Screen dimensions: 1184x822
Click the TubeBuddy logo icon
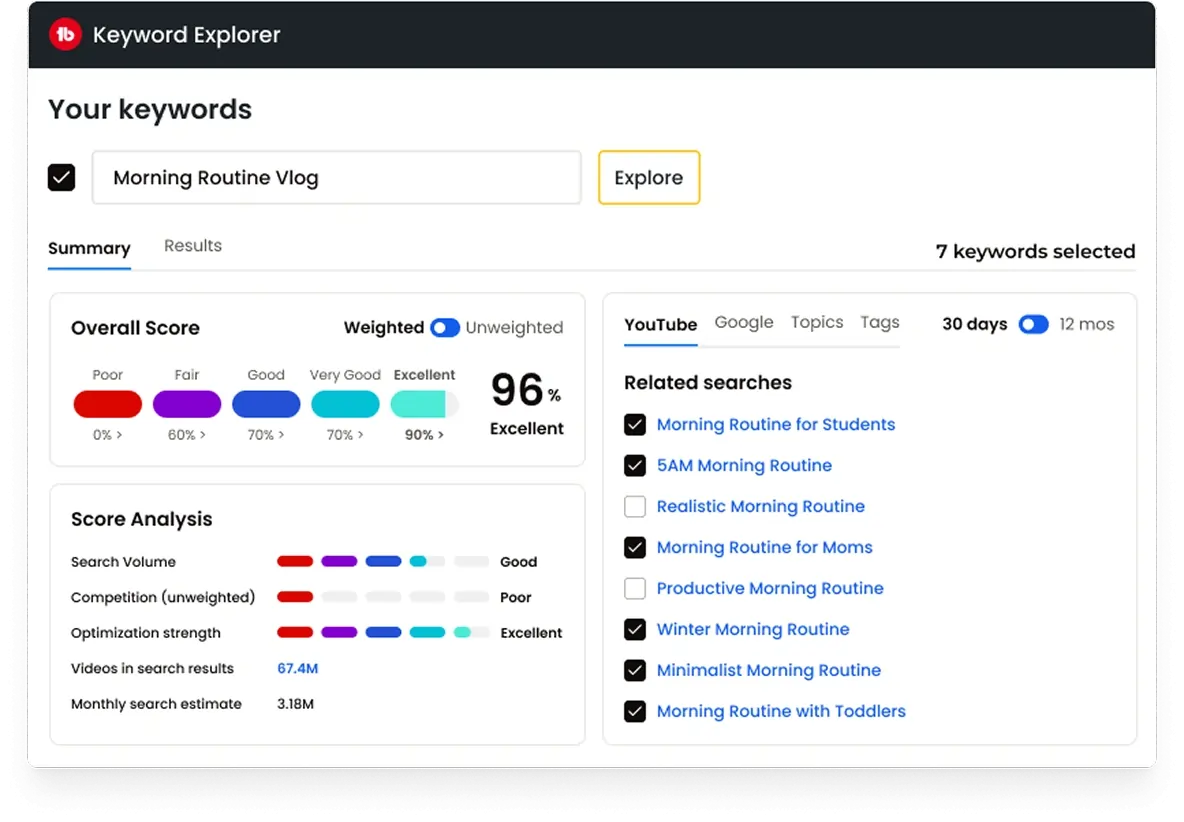[64, 33]
